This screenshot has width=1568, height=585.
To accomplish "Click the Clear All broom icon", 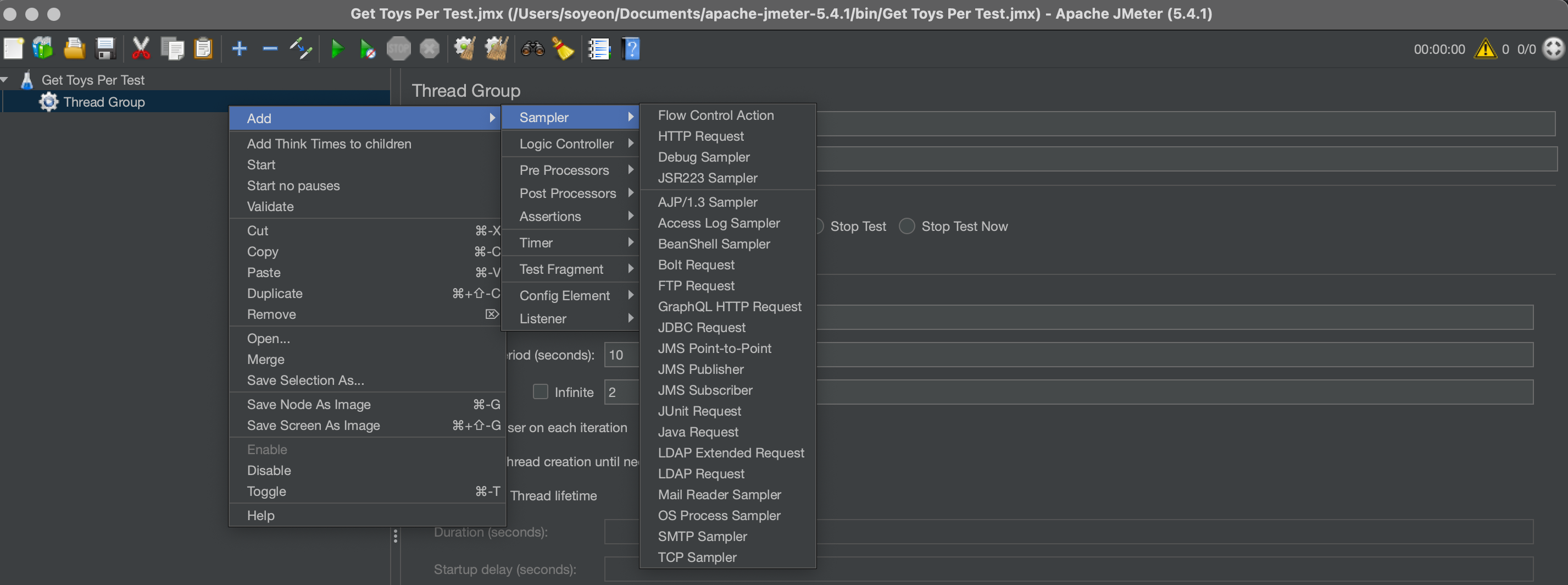I will [496, 49].
